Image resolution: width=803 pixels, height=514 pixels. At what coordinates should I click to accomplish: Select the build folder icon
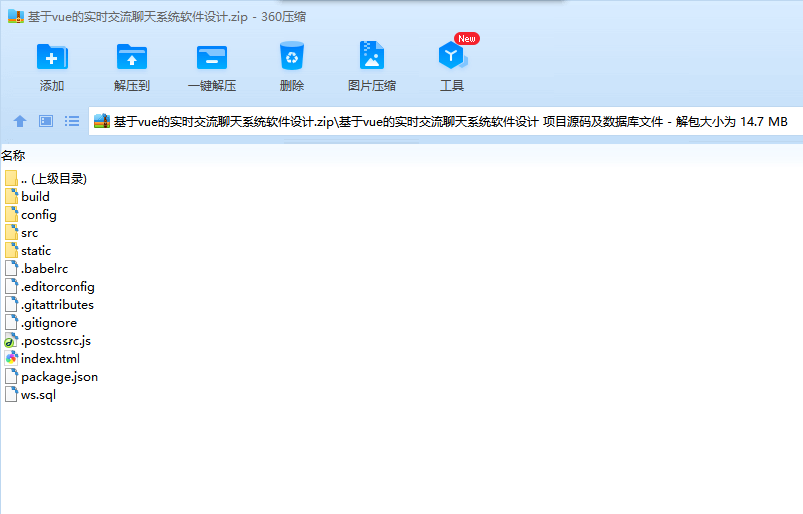[x=11, y=196]
